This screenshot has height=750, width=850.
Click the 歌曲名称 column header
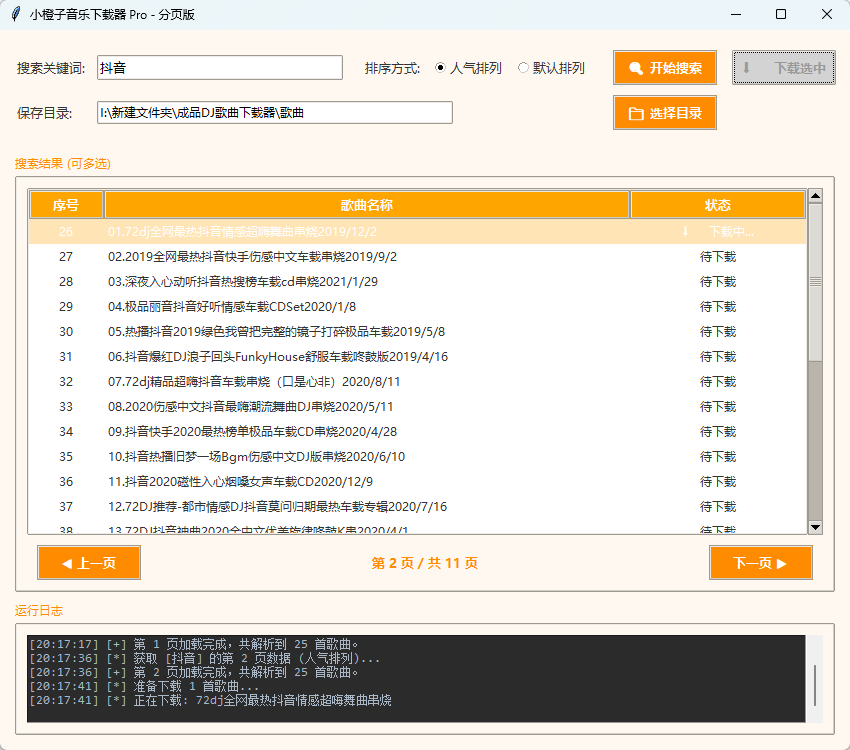pos(367,205)
